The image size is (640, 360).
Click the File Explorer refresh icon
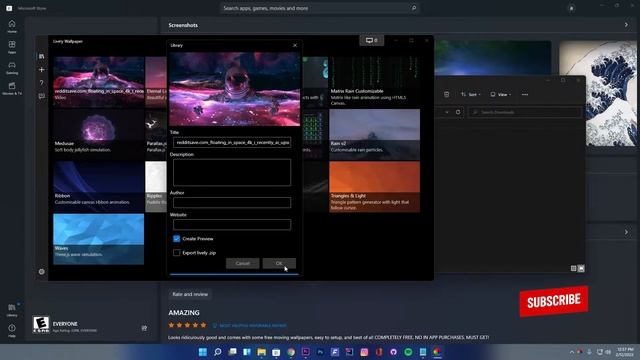click(458, 112)
